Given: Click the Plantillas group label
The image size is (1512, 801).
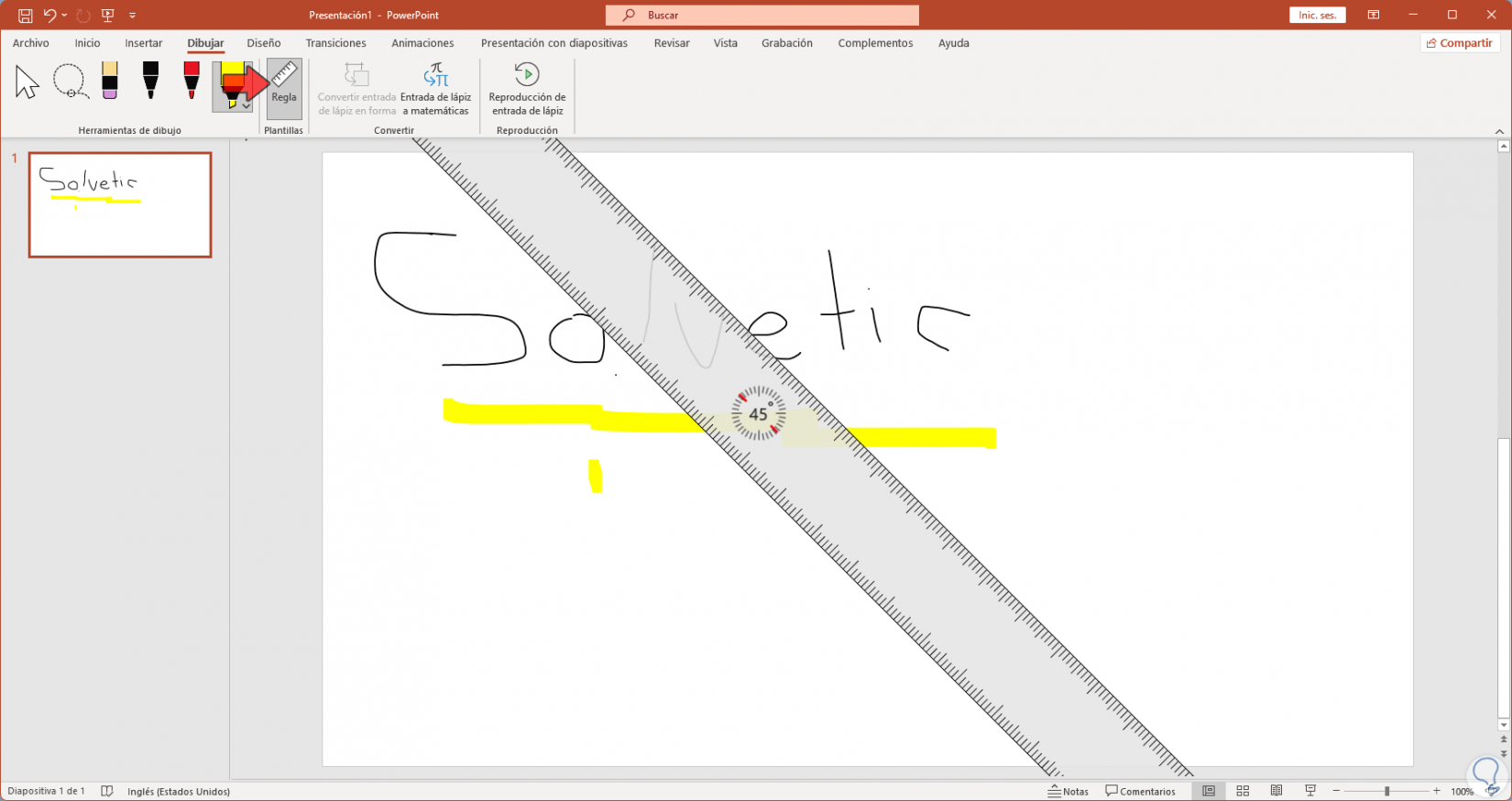Looking at the screenshot, I should point(283,130).
